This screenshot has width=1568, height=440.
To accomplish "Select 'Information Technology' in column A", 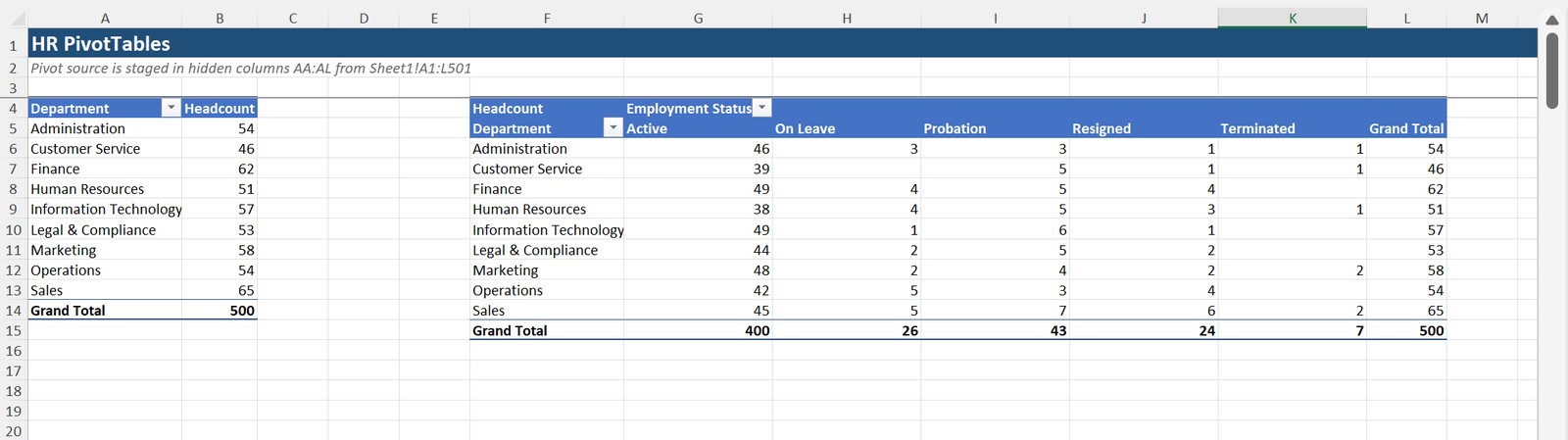I will click(x=105, y=209).
